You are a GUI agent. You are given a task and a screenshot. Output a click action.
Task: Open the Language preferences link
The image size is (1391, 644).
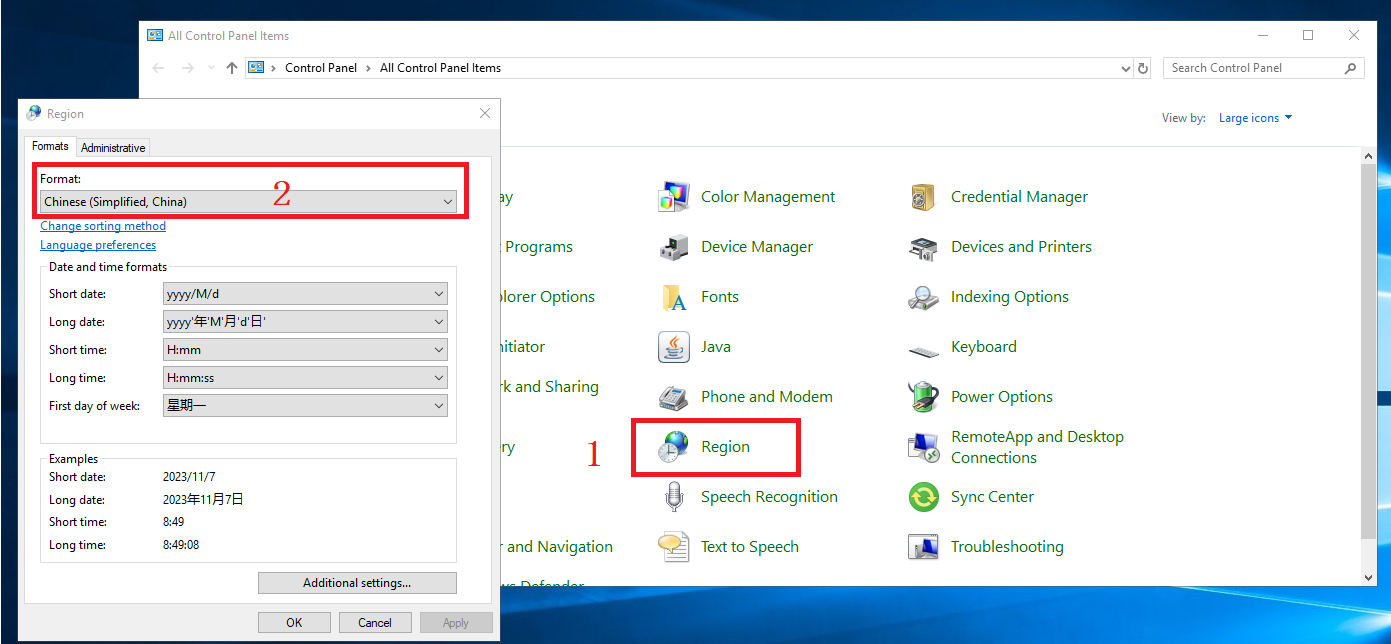tap(98, 245)
